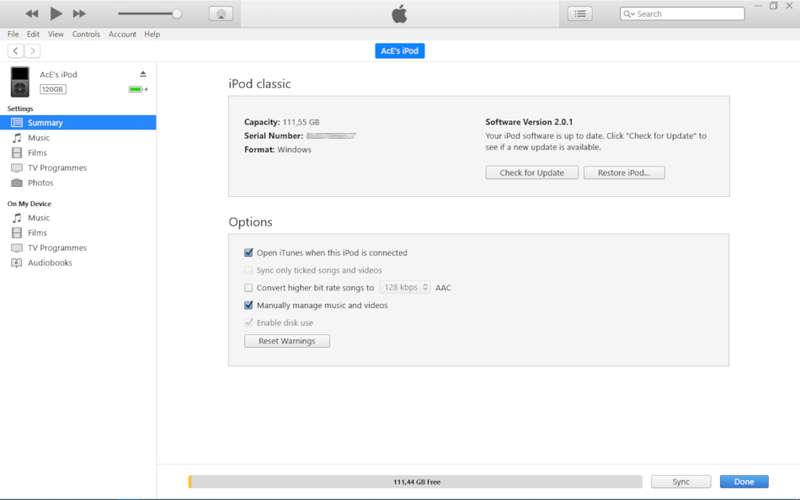This screenshot has width=800, height=500.
Task: Click the Serial Number value
Action: [x=331, y=136]
